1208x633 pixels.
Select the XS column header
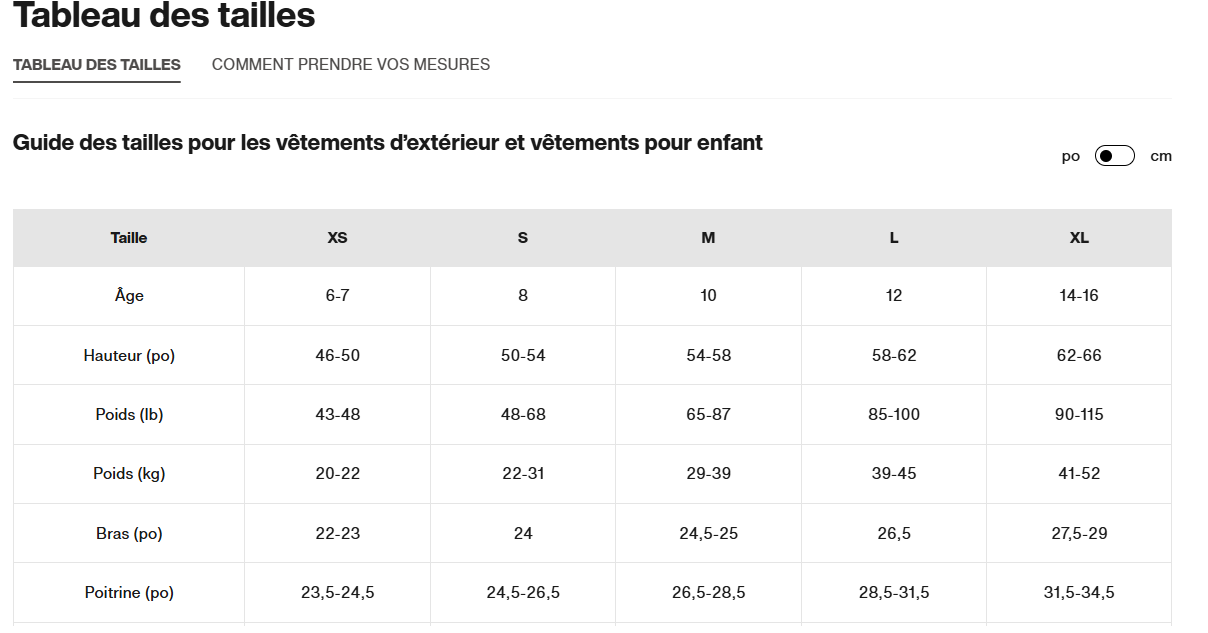(x=338, y=238)
